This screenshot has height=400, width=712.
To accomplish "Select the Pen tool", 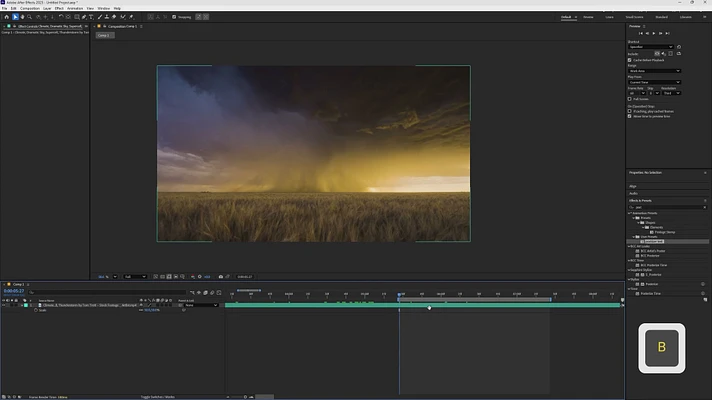I will [x=84, y=17].
